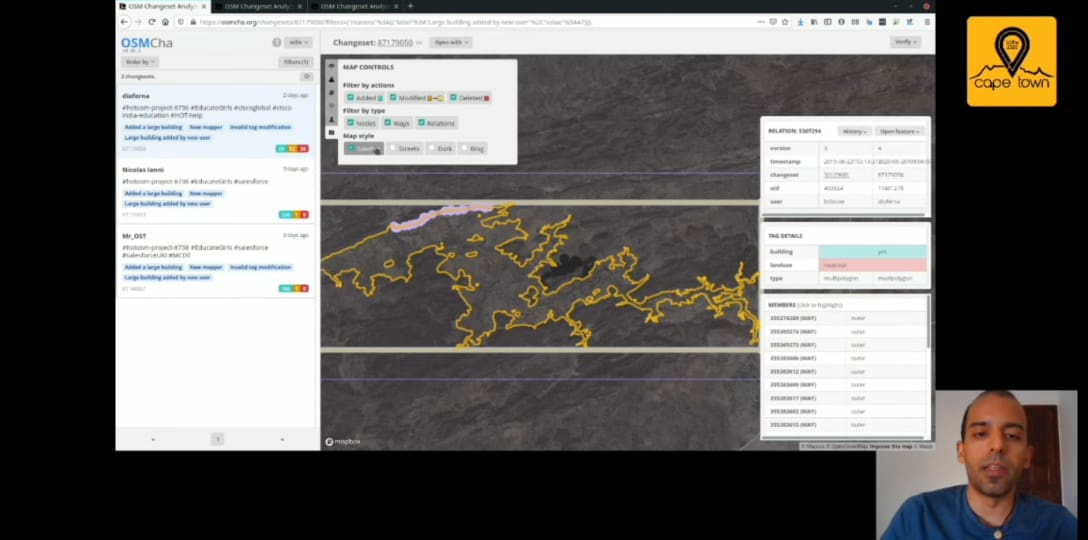This screenshot has height=540, width=1088.
Task: Click the site lock icon in the address bar
Action: pyautogui.click(x=193, y=22)
